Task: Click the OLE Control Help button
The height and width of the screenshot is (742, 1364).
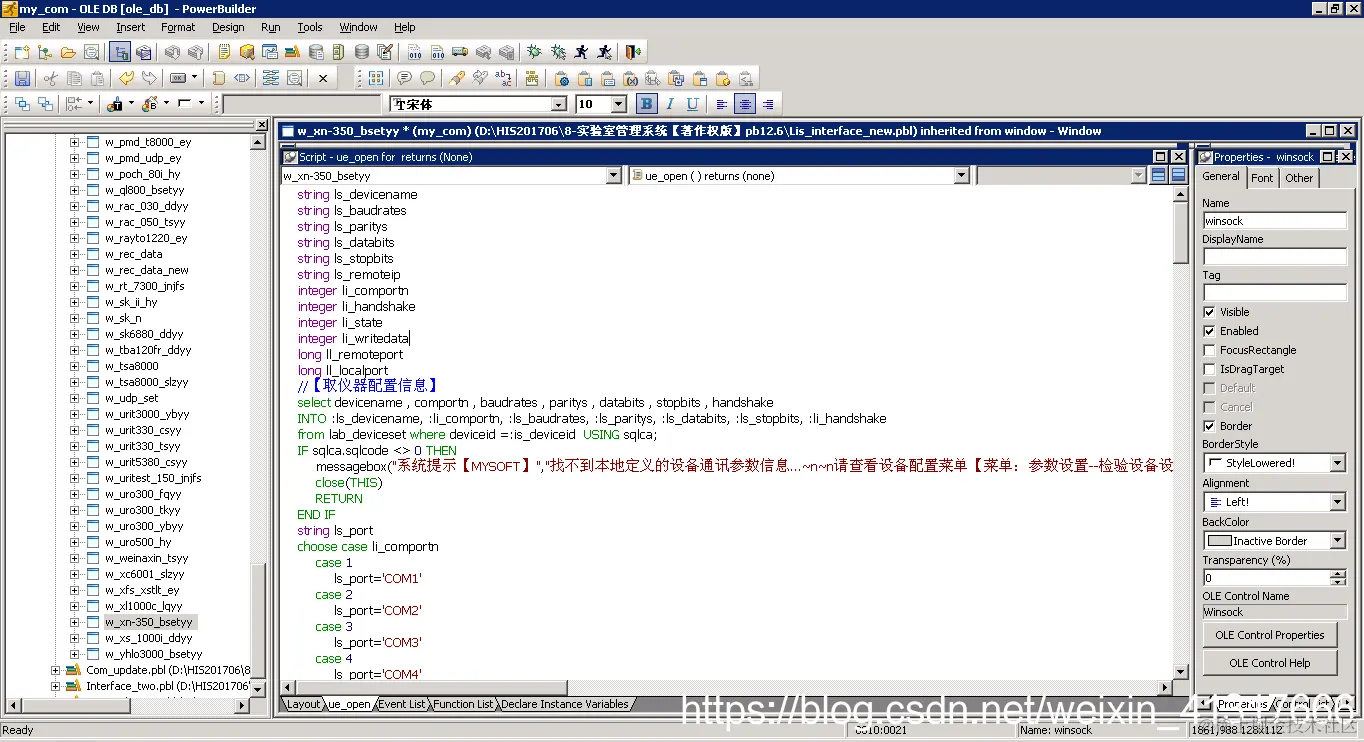Action: click(x=1269, y=663)
